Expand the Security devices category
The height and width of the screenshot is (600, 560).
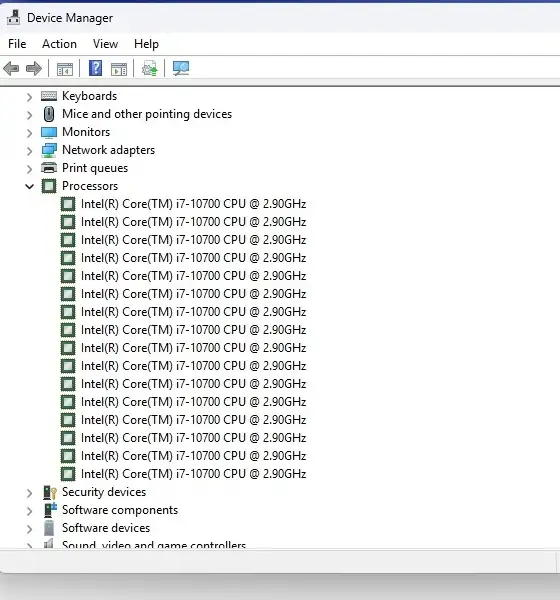pos(29,493)
